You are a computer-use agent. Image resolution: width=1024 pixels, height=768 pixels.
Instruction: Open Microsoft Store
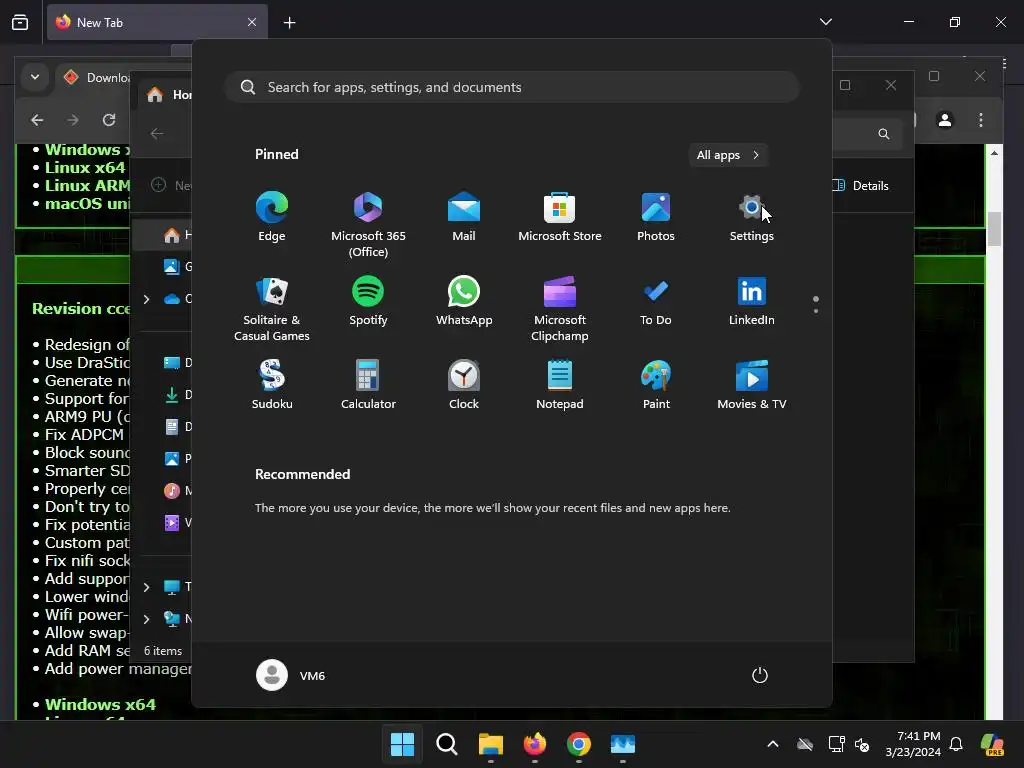pyautogui.click(x=560, y=217)
